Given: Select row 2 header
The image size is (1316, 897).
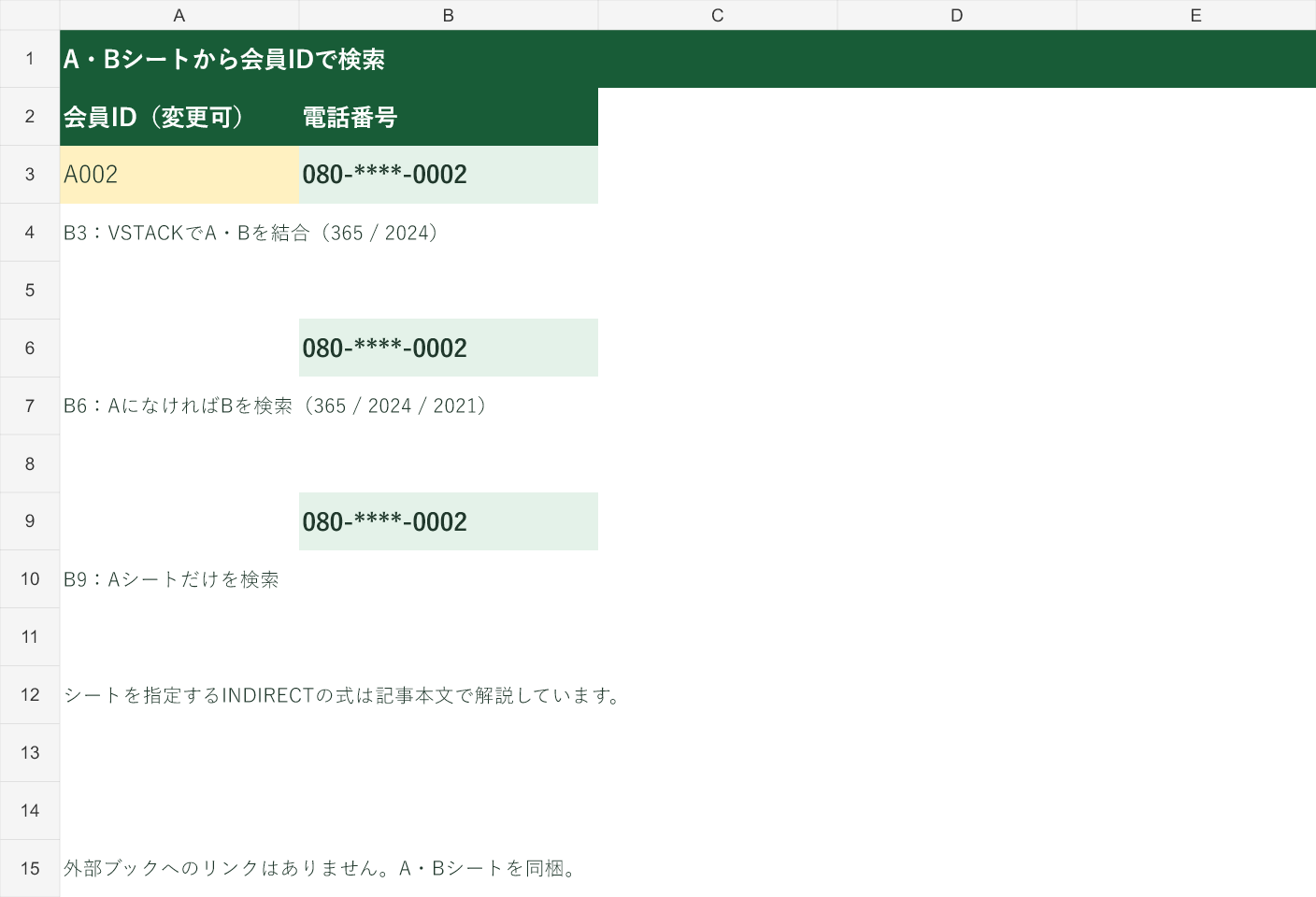Looking at the screenshot, I should pos(30,117).
